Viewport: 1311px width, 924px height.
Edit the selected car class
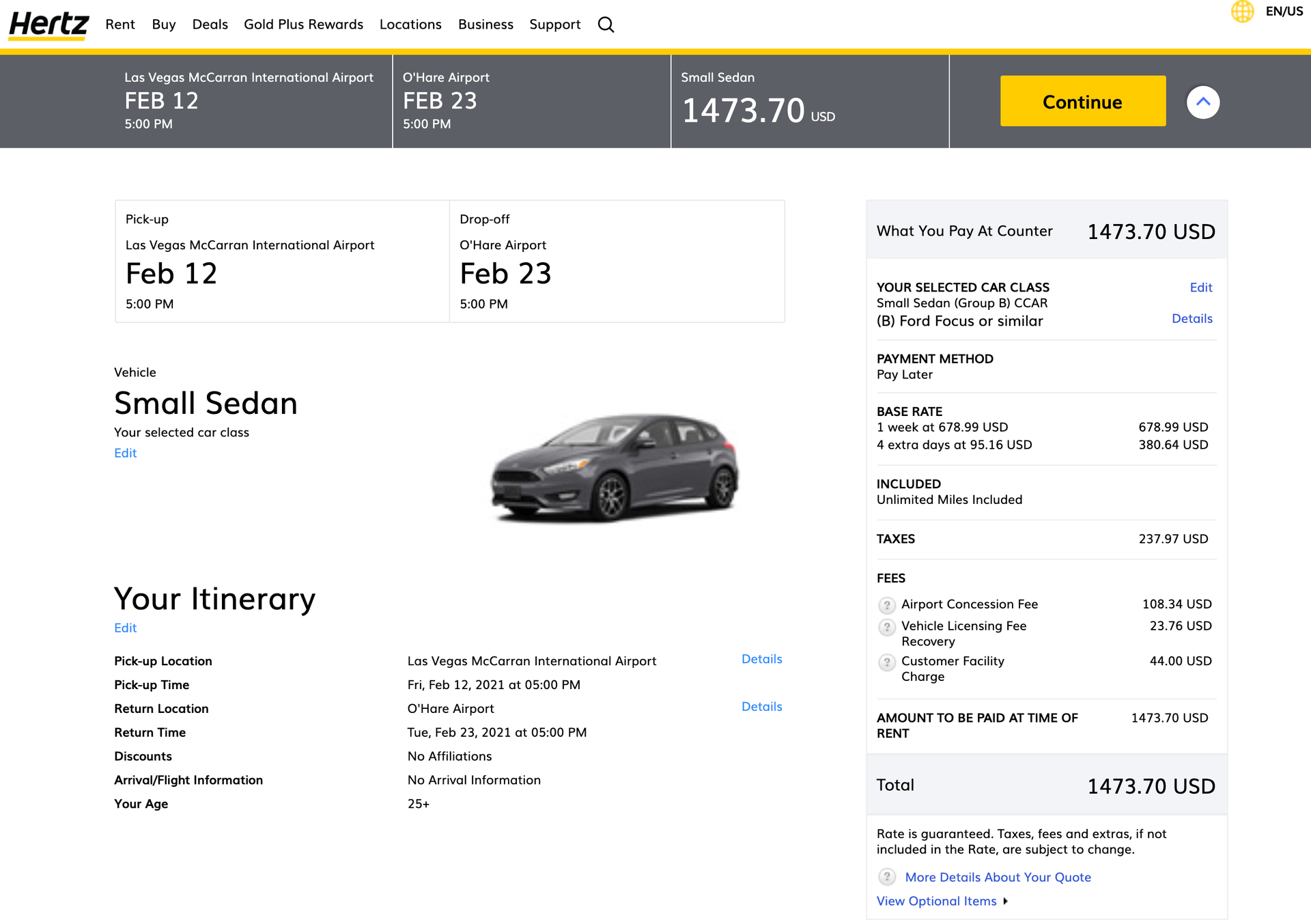tap(1201, 288)
